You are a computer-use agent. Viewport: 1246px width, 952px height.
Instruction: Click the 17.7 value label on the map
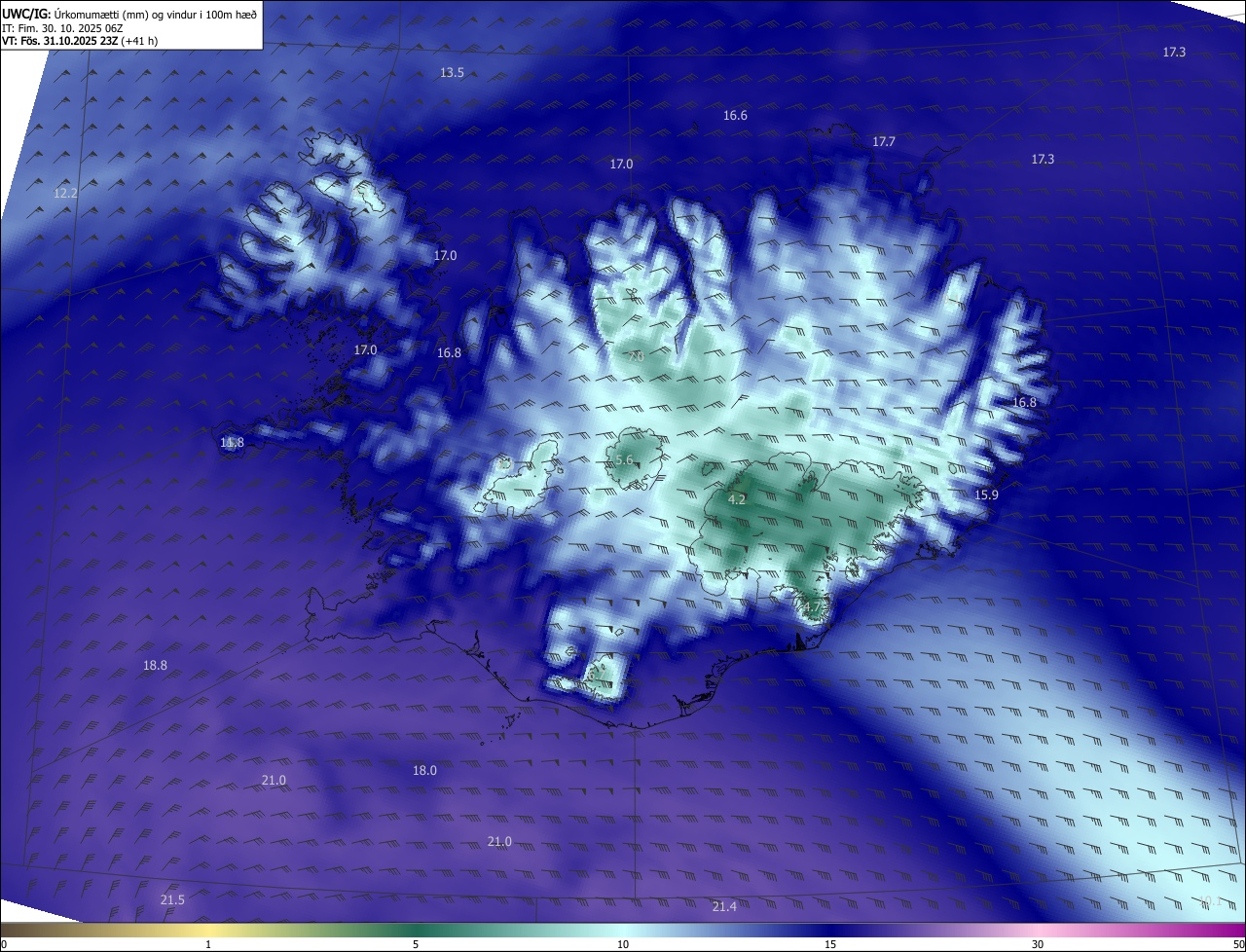(883, 141)
